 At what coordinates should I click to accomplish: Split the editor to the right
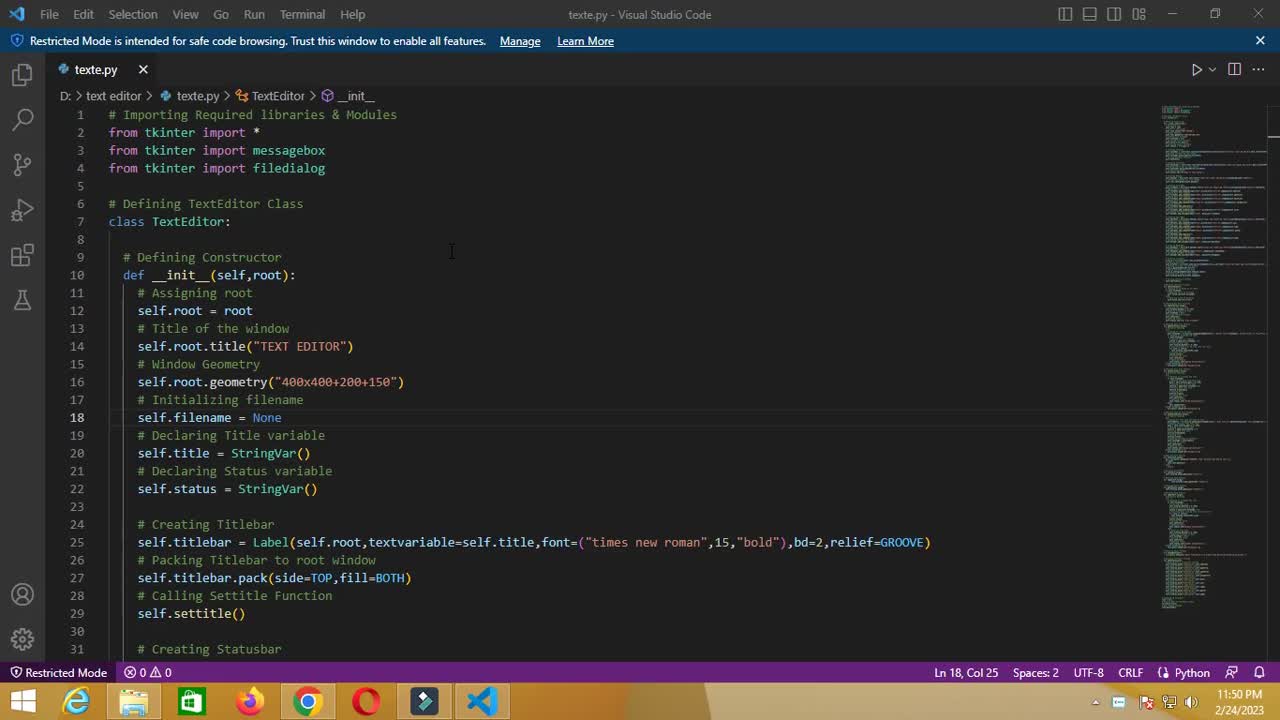tap(1234, 69)
